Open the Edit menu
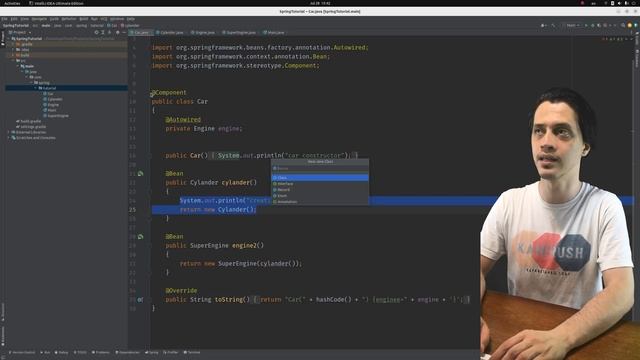The image size is (640, 360). pos(14,19)
